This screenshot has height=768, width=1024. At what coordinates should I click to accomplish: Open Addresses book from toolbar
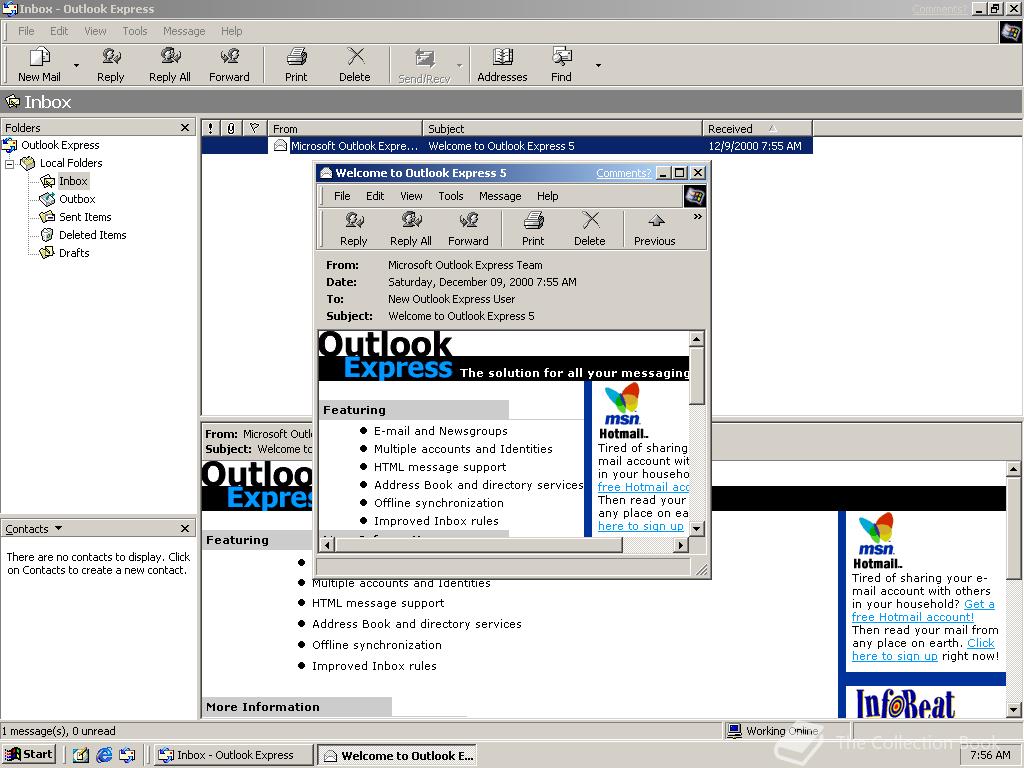pos(502,65)
